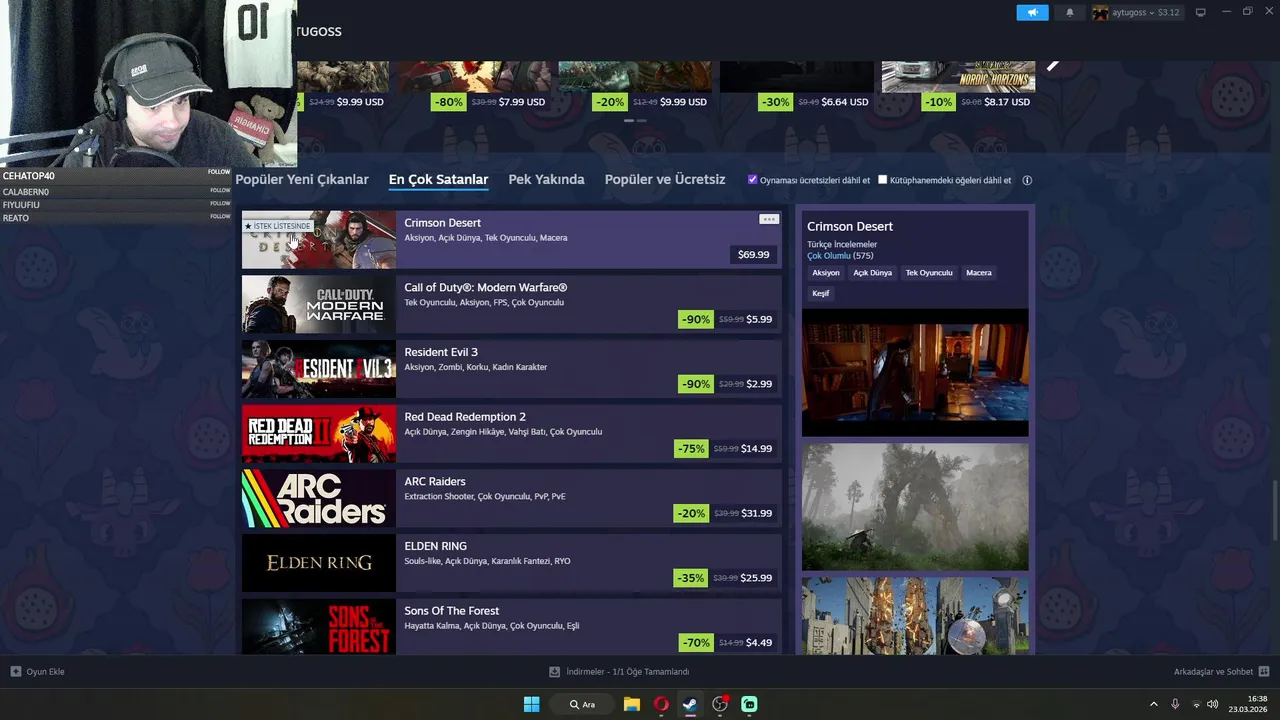The height and width of the screenshot is (720, 1280).
Task: Click the Steam taskbar icon
Action: [690, 704]
